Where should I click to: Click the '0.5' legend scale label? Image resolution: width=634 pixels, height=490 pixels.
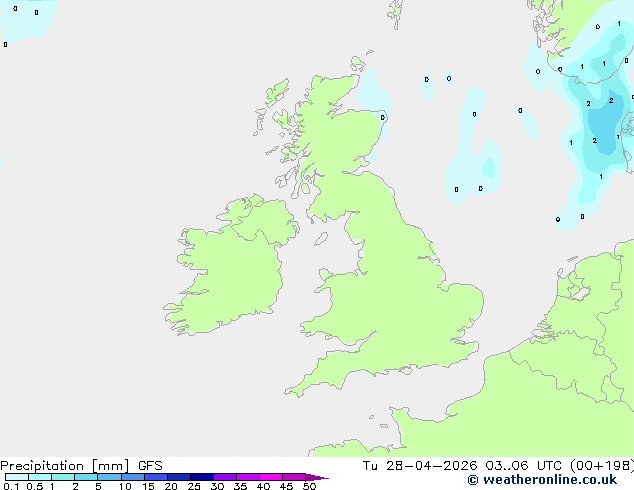point(35,486)
